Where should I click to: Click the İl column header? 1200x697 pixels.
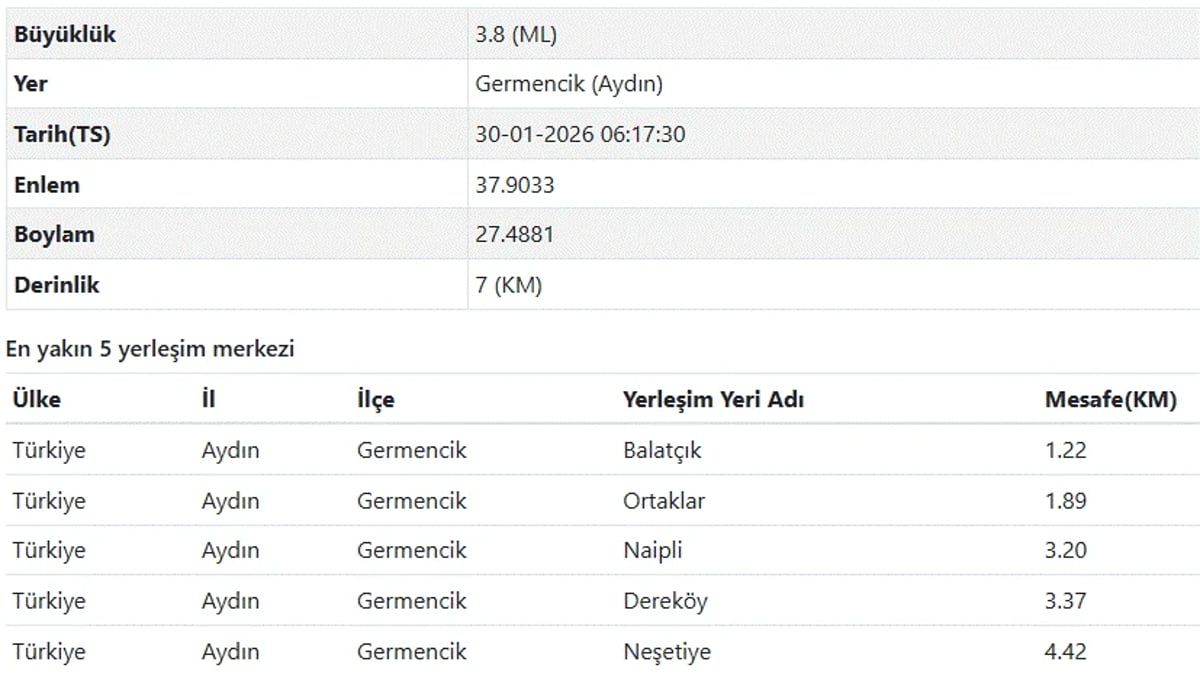[x=208, y=400]
